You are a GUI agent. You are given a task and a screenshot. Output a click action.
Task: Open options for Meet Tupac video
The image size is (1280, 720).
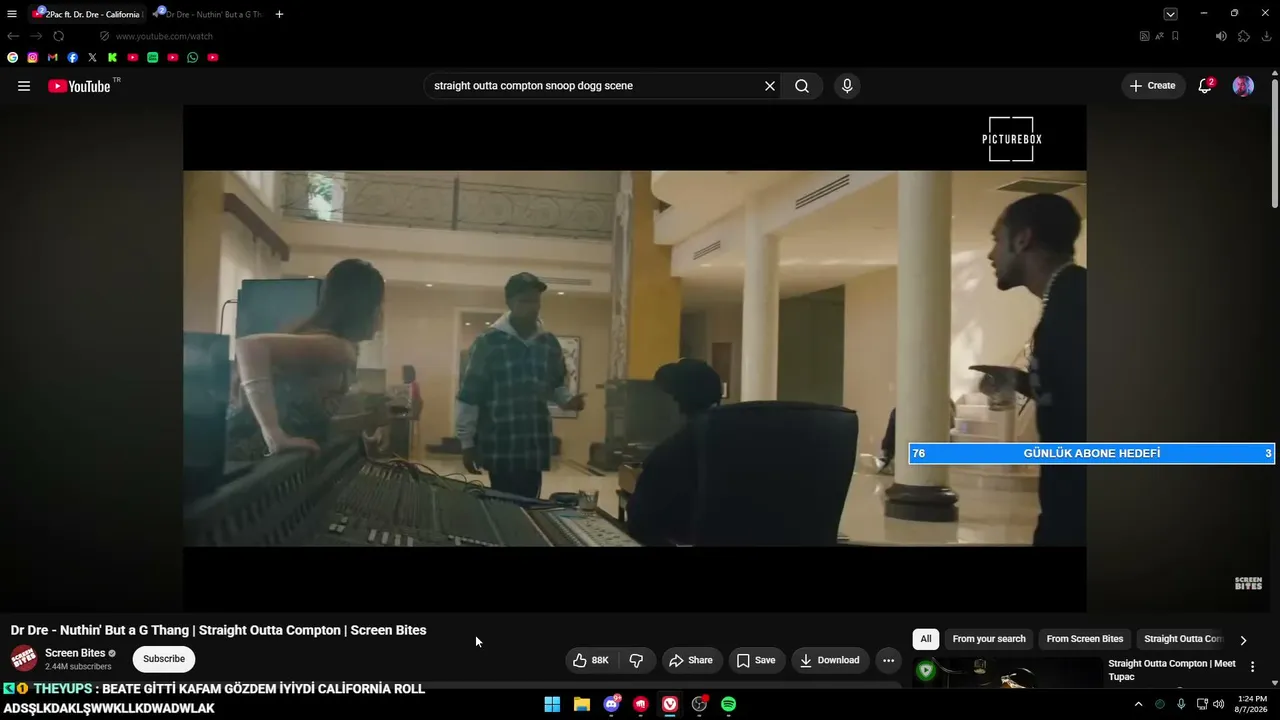point(1252,667)
